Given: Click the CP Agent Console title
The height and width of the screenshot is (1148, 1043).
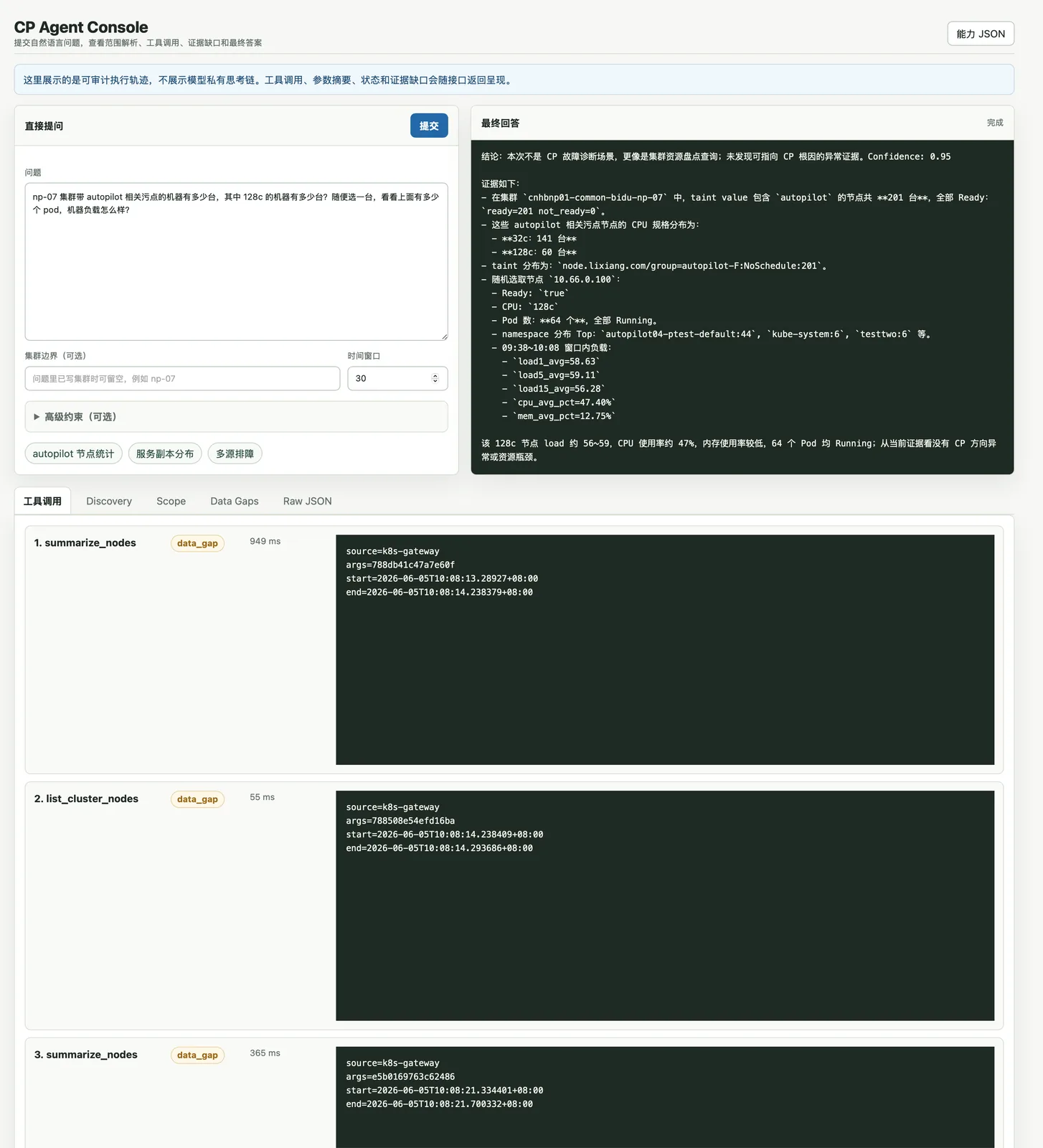Looking at the screenshot, I should point(81,27).
